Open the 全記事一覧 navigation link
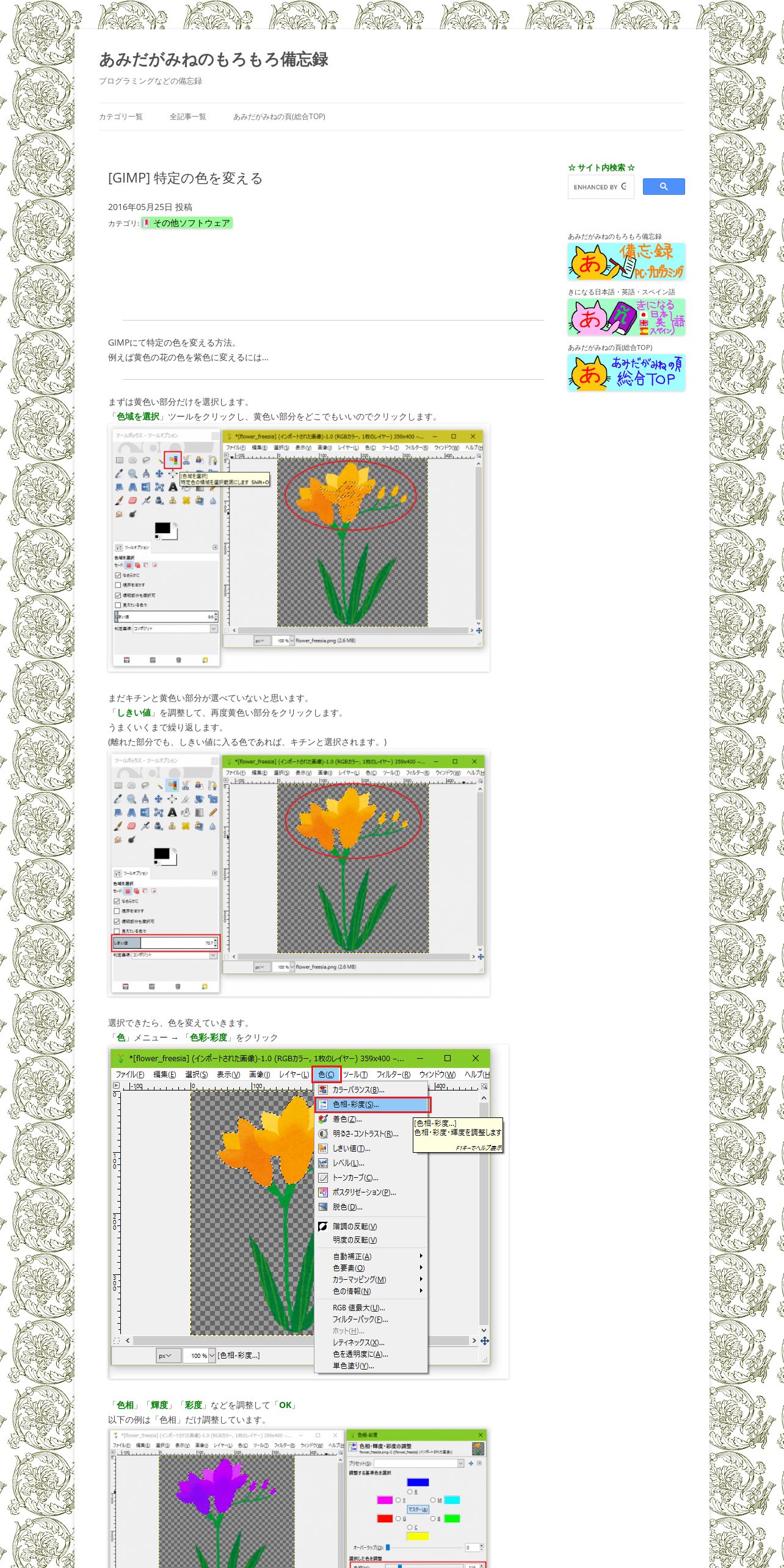The height and width of the screenshot is (1568, 784). click(187, 117)
